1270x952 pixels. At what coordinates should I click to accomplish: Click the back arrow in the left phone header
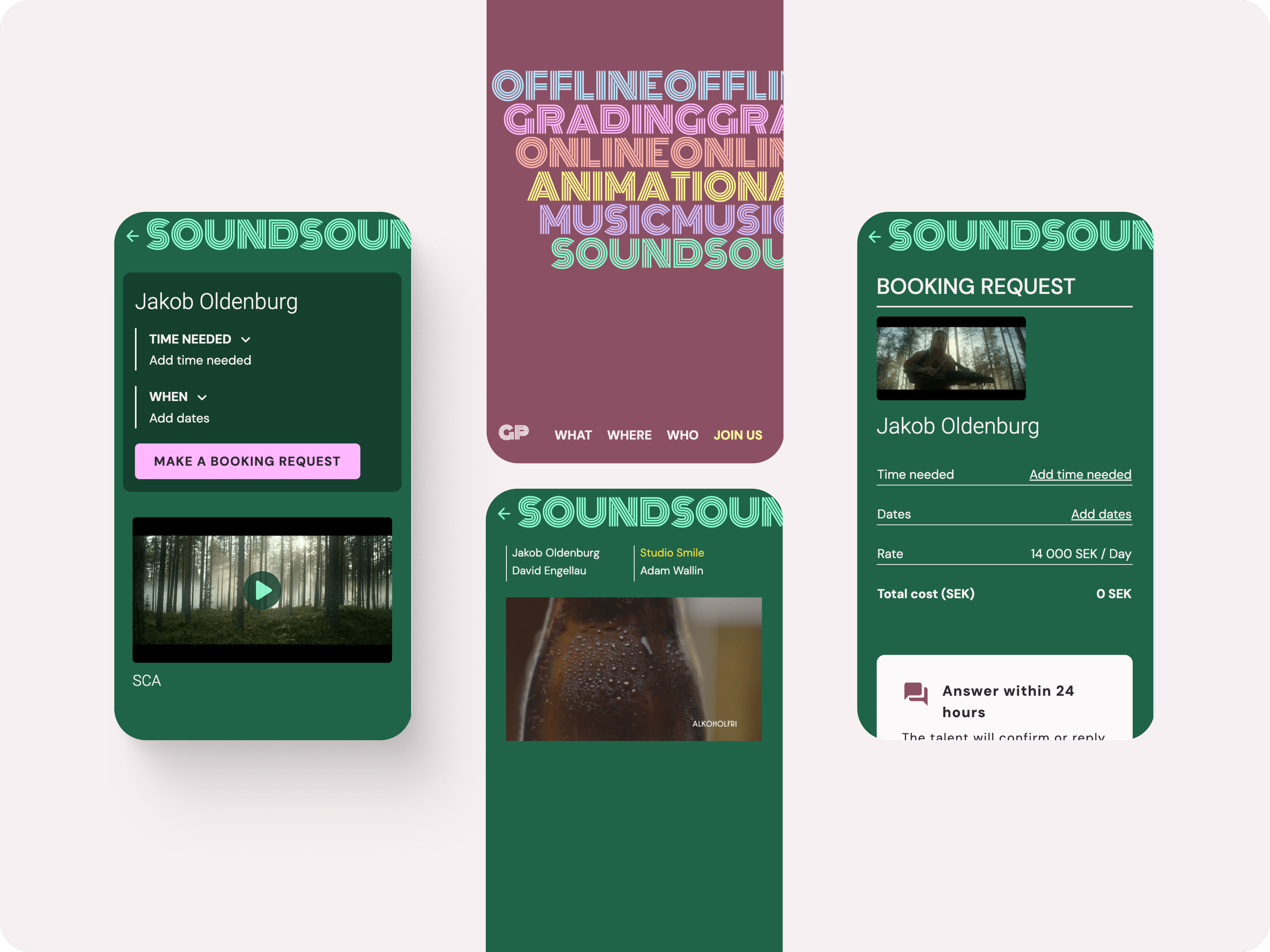(x=133, y=236)
